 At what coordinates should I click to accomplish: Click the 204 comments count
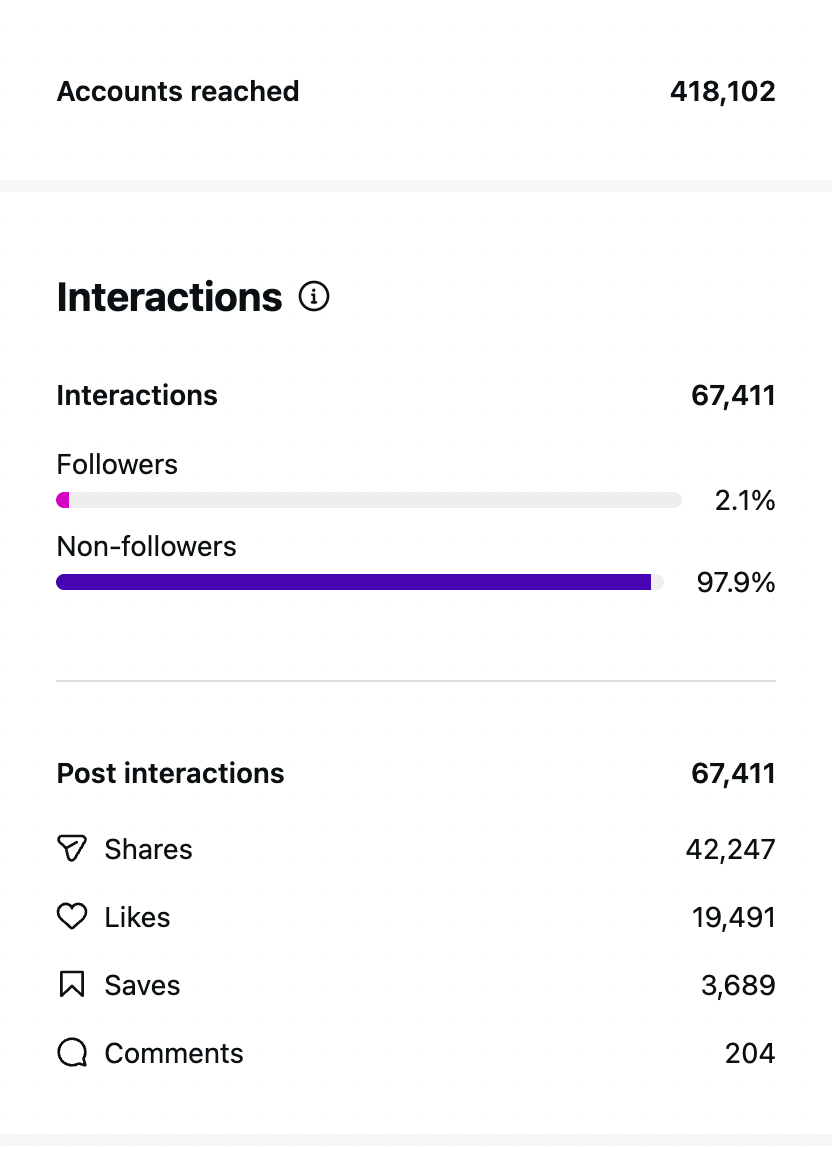pyautogui.click(x=750, y=1053)
